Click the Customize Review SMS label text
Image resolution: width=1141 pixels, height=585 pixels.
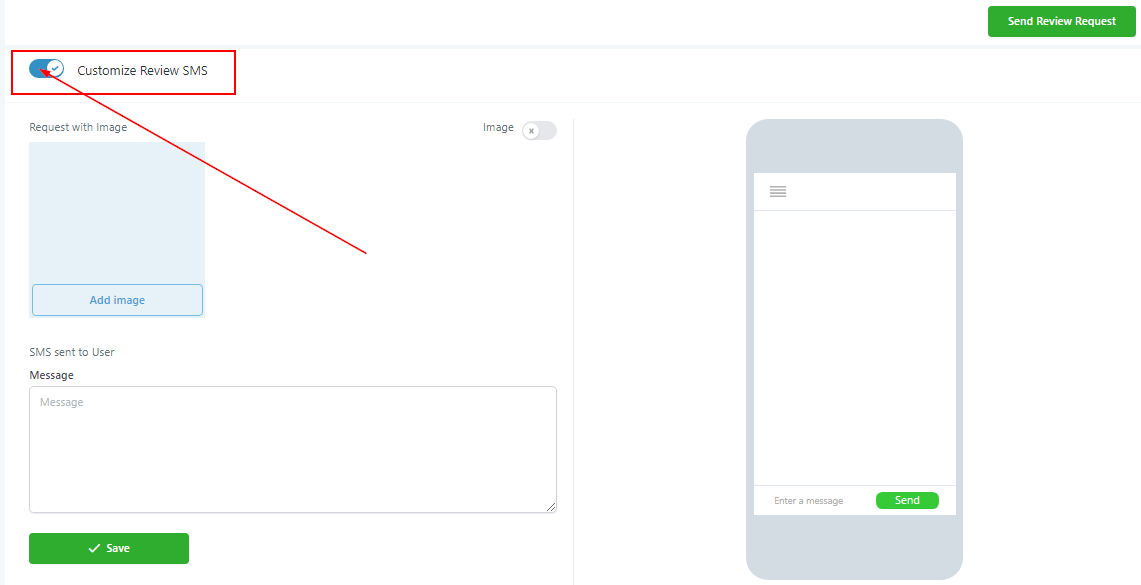click(x=143, y=71)
